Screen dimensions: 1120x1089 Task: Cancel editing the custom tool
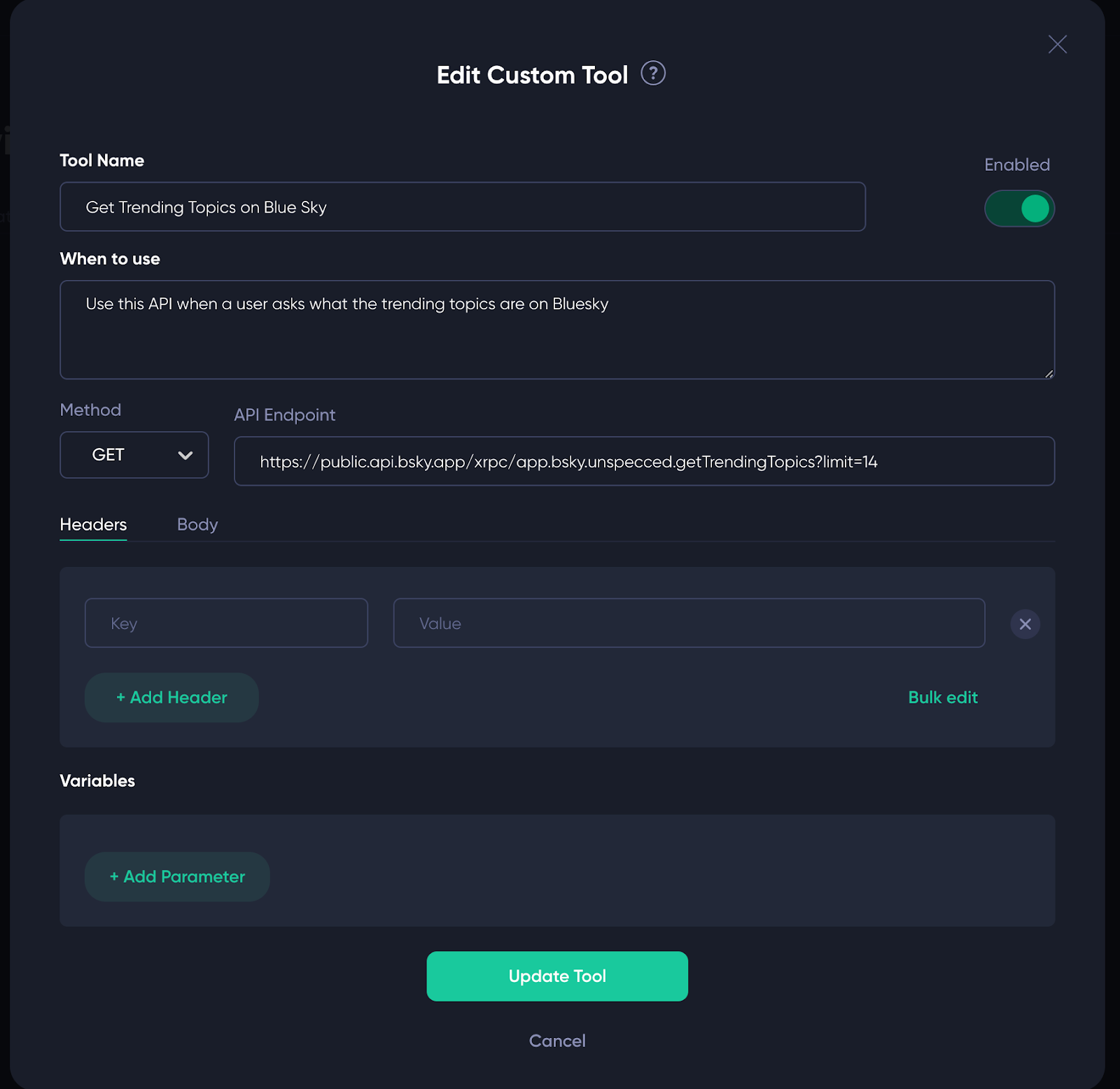(557, 1041)
